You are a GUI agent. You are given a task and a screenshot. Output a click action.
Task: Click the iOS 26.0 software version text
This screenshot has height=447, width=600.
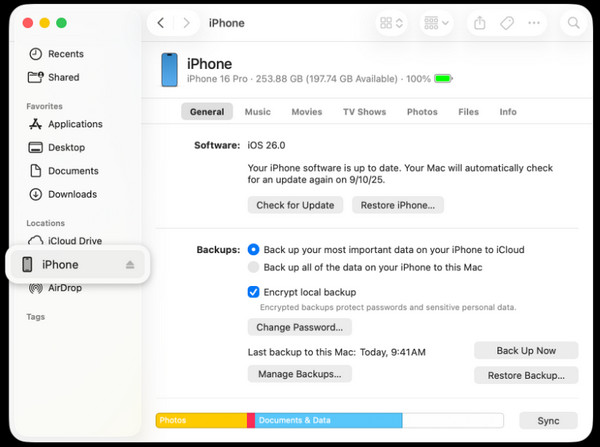266,145
